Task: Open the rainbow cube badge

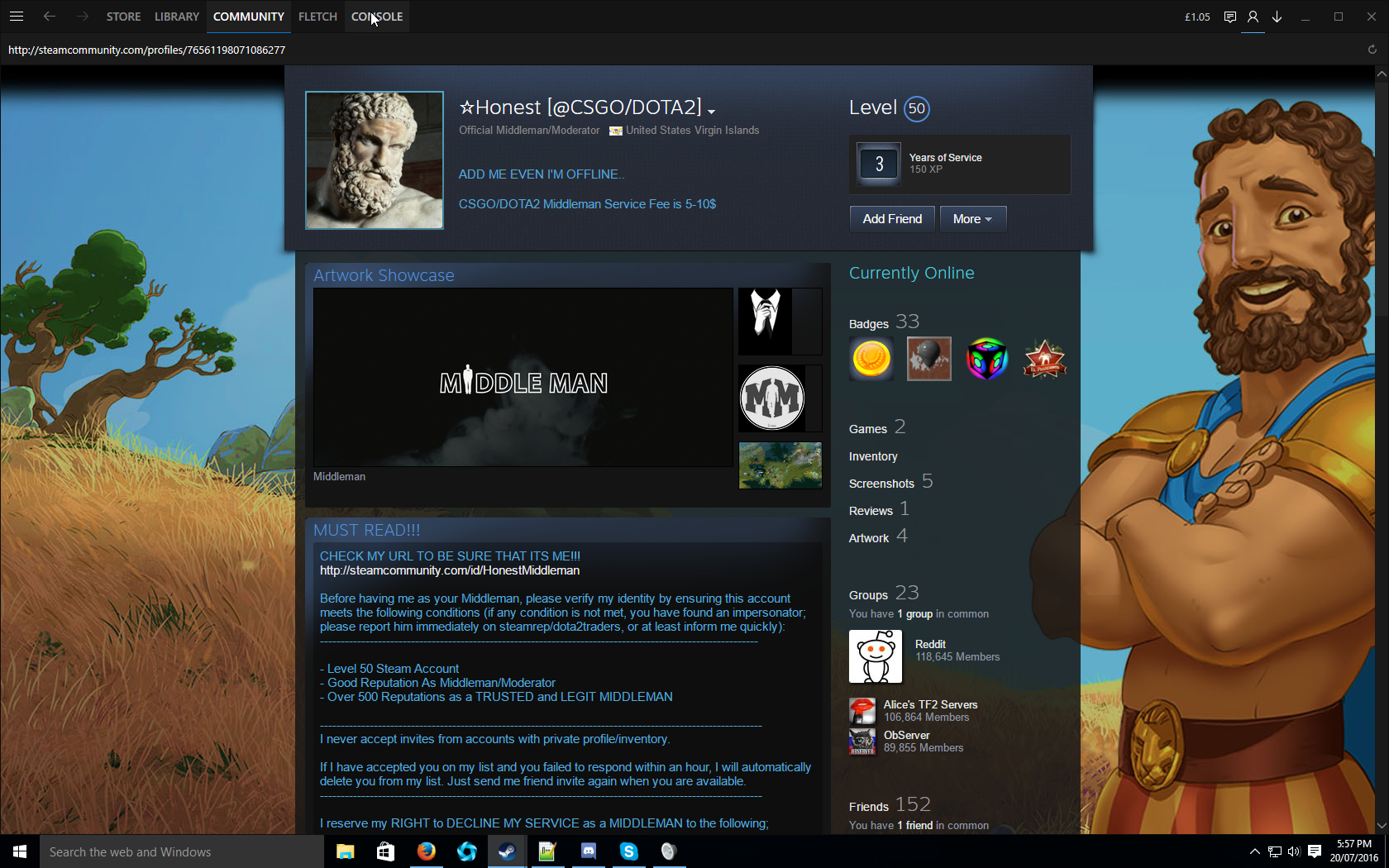Action: pos(987,359)
